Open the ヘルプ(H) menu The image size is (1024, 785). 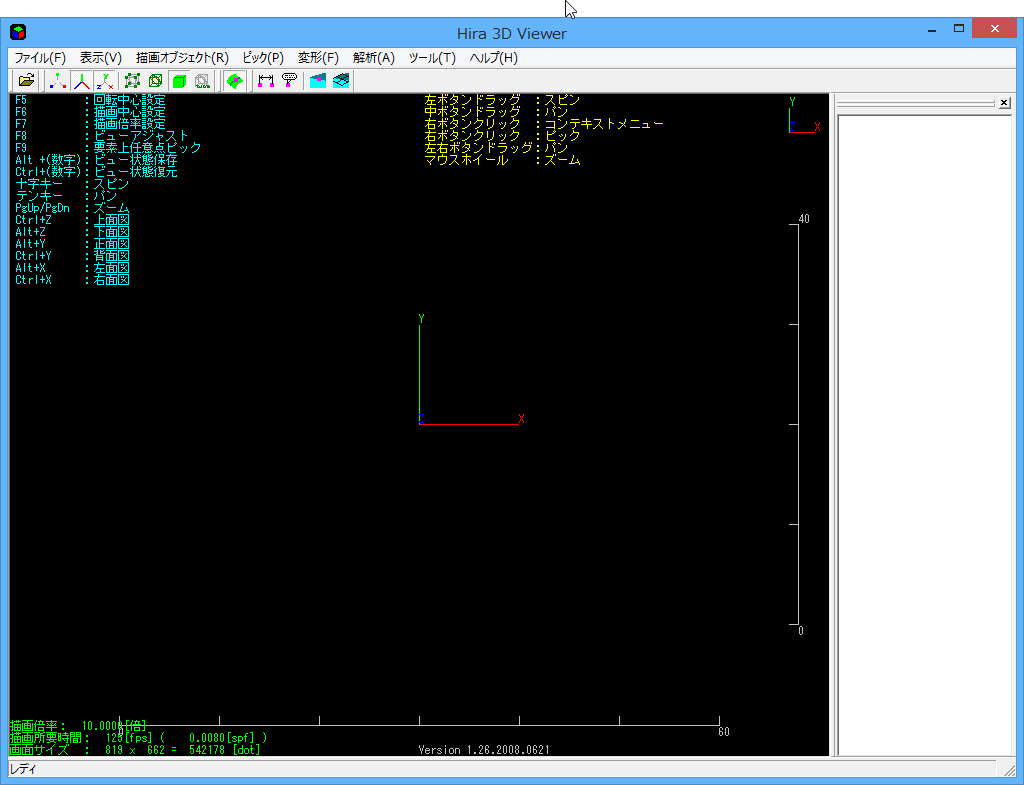493,57
